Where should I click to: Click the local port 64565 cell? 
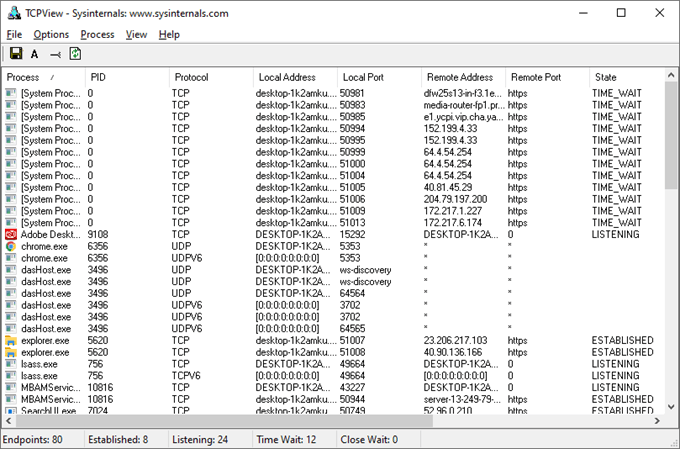coord(353,328)
